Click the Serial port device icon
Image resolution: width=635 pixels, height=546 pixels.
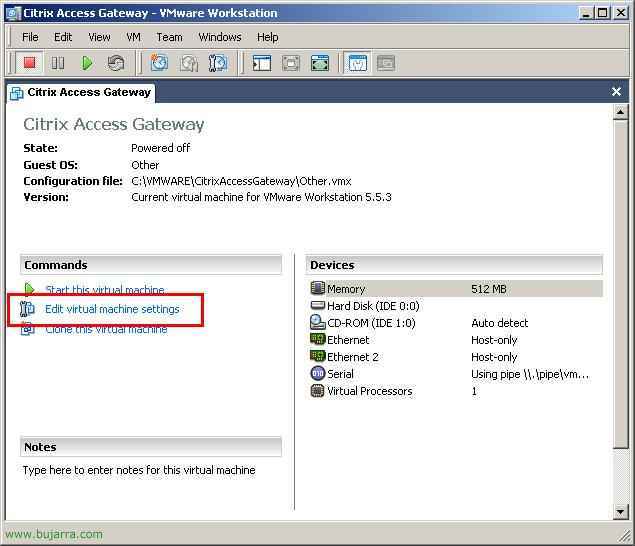coord(318,373)
